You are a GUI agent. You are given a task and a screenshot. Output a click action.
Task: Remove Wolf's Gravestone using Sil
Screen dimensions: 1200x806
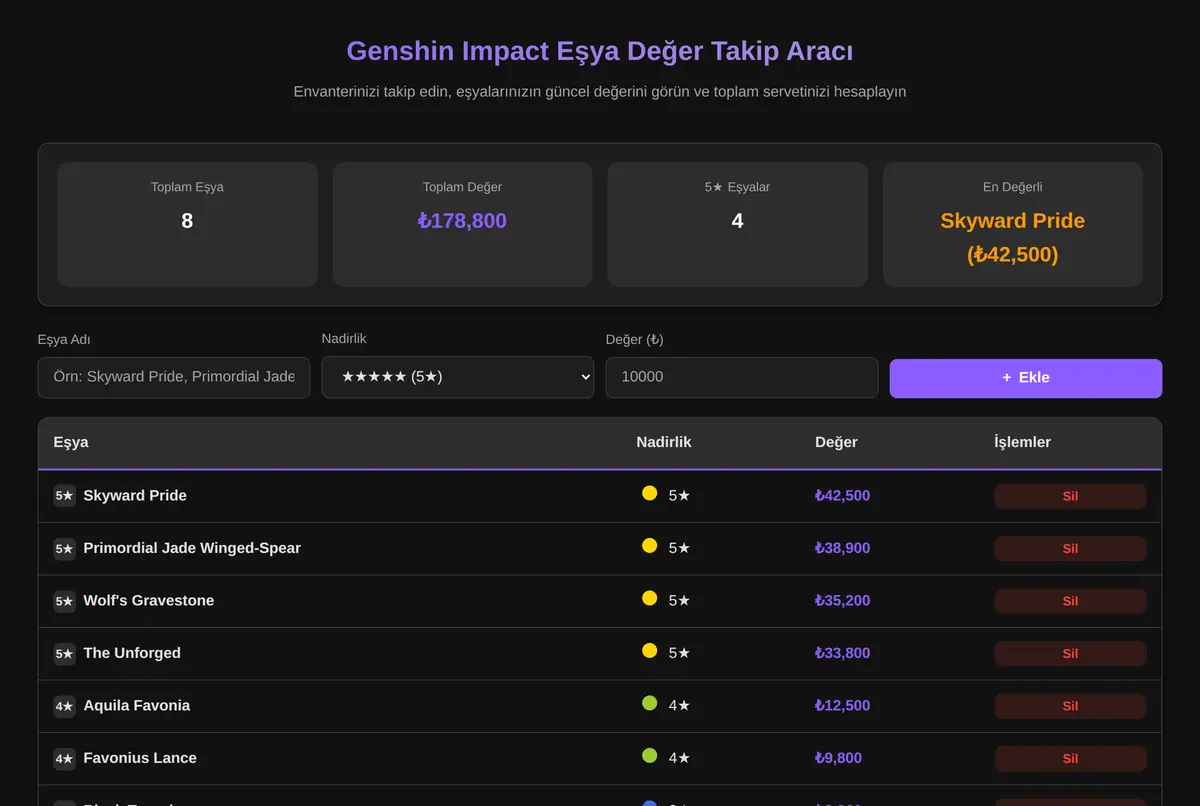(x=1070, y=601)
